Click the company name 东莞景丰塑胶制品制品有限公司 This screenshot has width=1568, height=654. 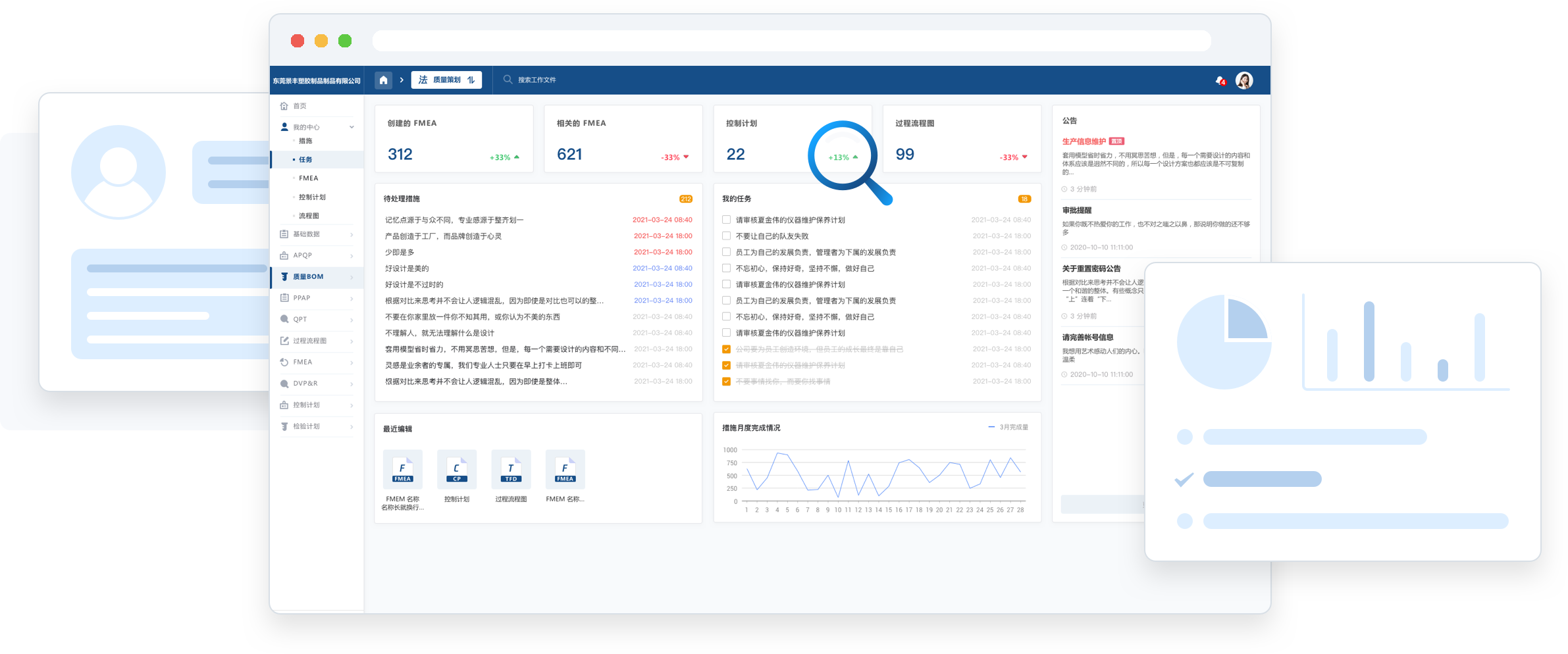tap(317, 80)
